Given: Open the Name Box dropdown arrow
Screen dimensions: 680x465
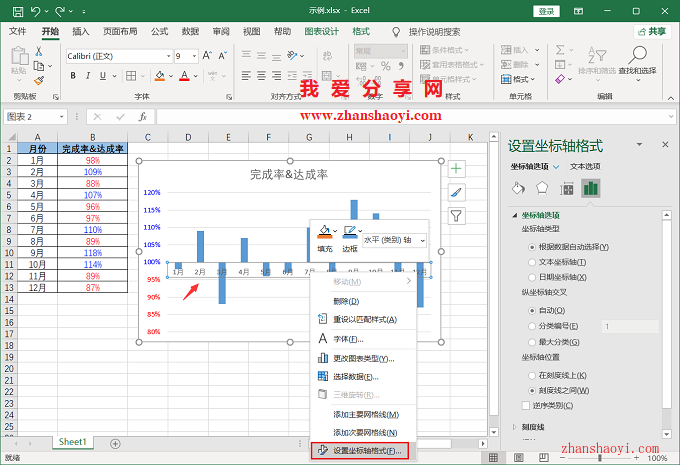Looking at the screenshot, I should tap(62, 117).
